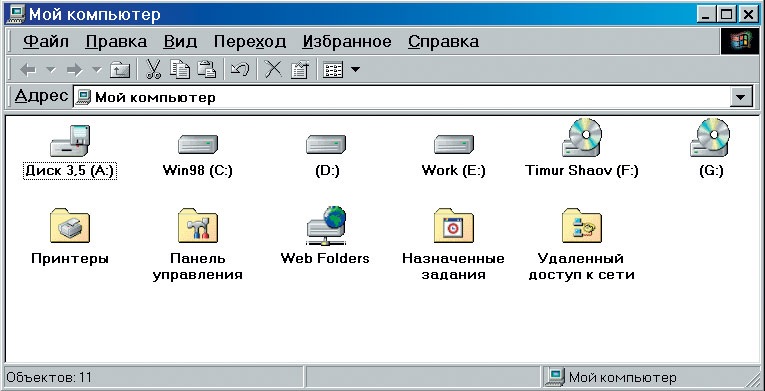Open the Справка menu
This screenshot has height=391, width=765.
pyautogui.click(x=443, y=41)
